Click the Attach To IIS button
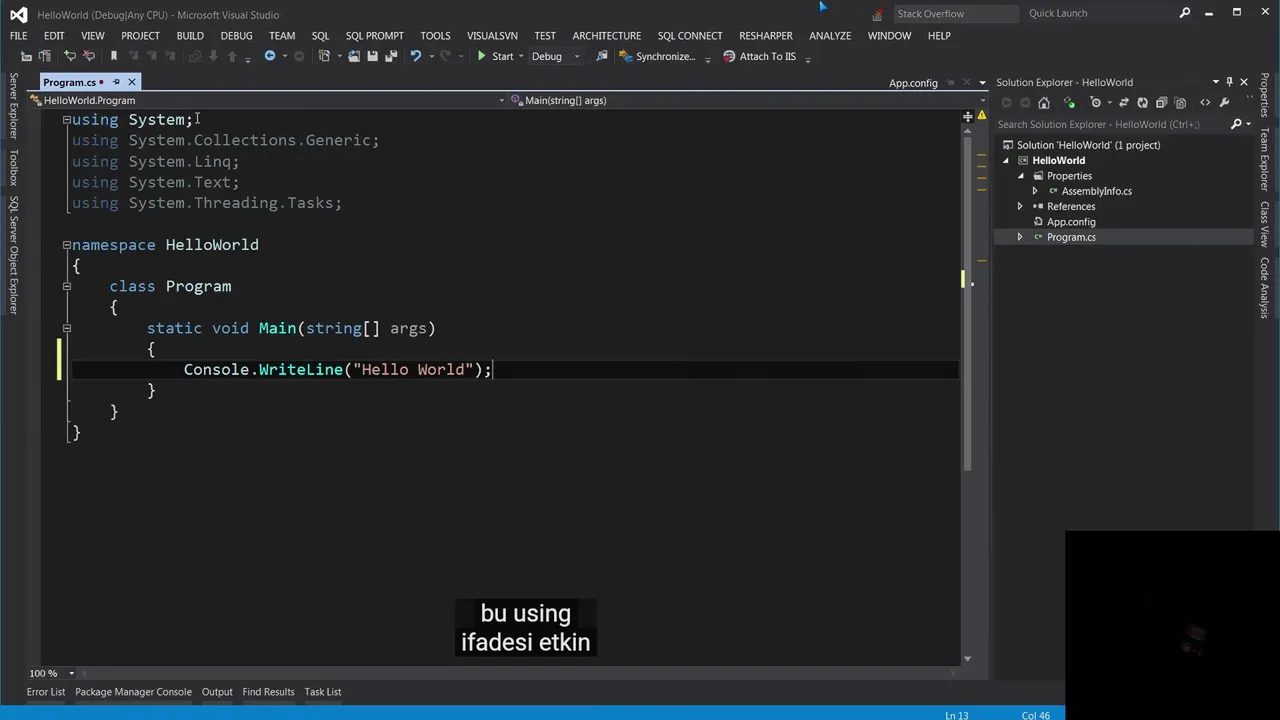Viewport: 1280px width, 720px height. (x=759, y=56)
